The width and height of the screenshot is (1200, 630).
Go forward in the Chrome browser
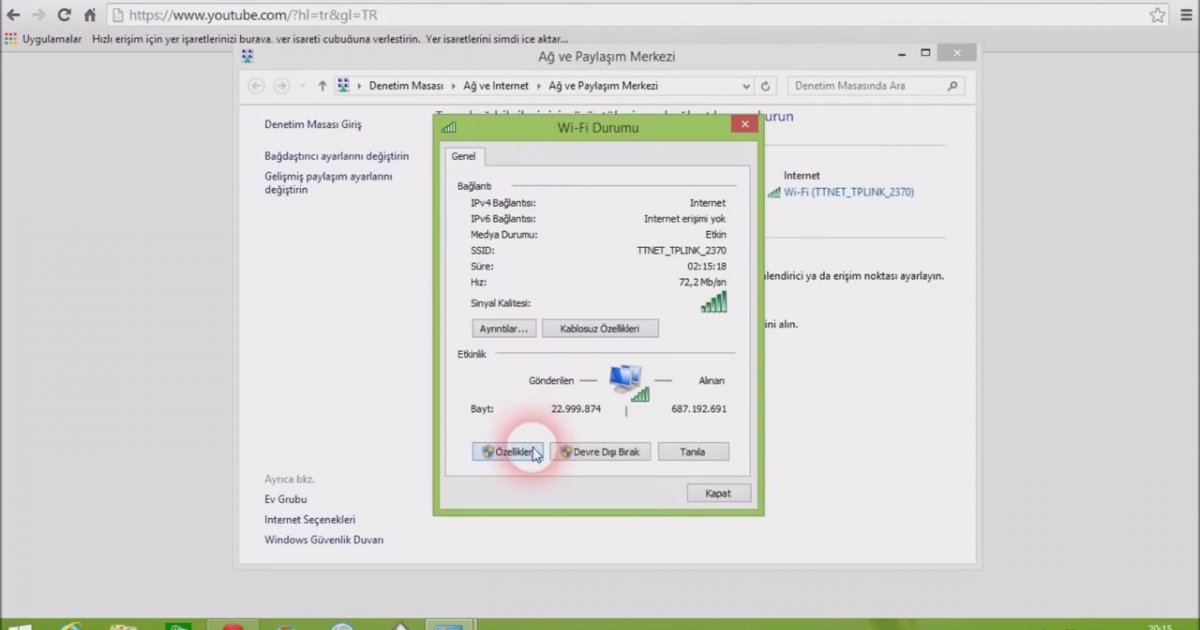tap(38, 15)
